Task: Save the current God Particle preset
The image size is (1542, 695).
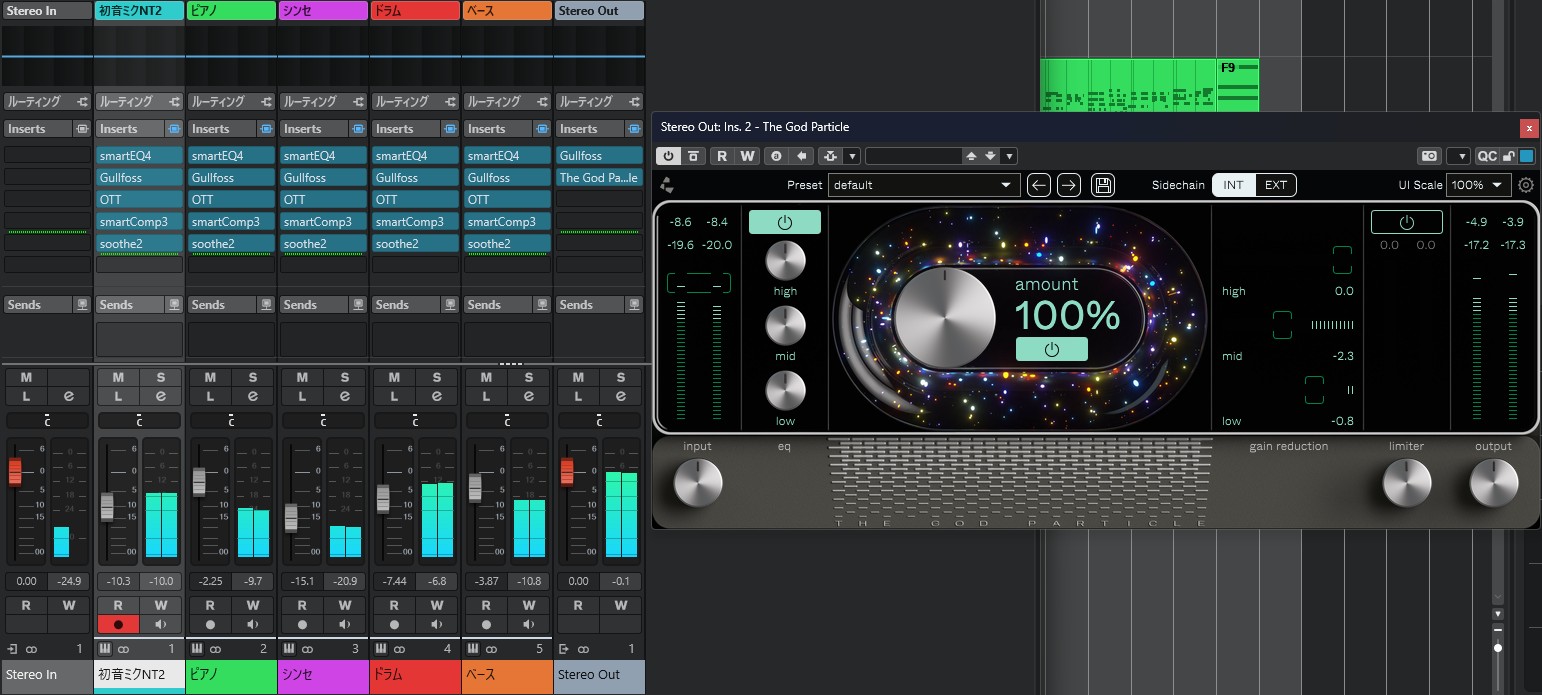Action: pyautogui.click(x=1102, y=185)
